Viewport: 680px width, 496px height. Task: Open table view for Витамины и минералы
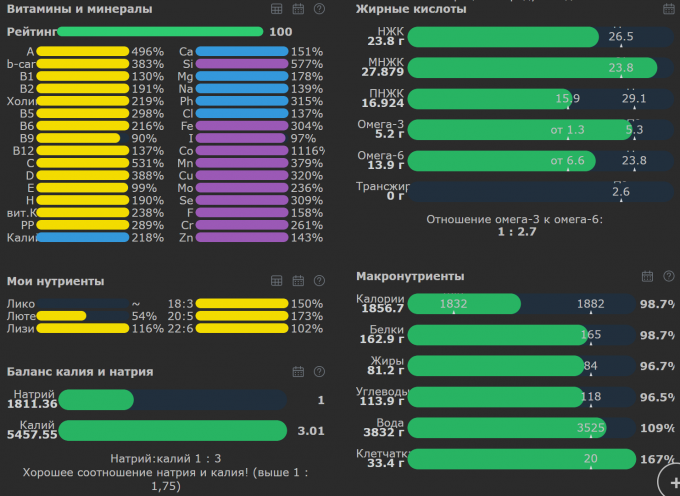(x=277, y=9)
